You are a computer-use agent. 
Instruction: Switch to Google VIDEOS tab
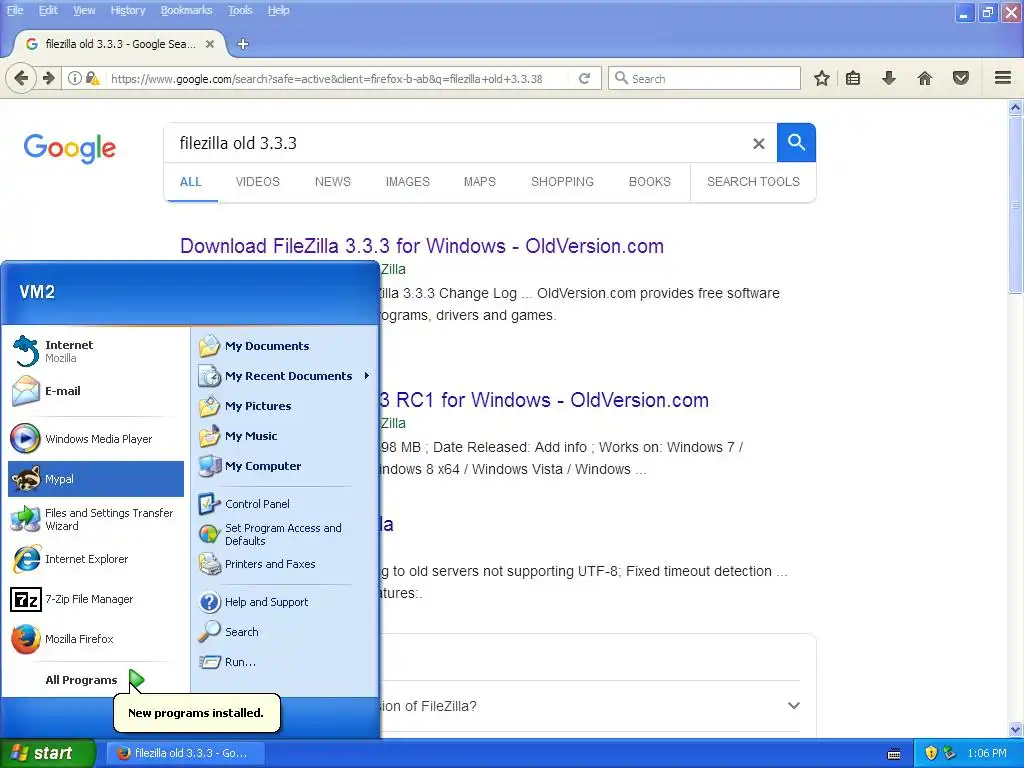point(257,182)
